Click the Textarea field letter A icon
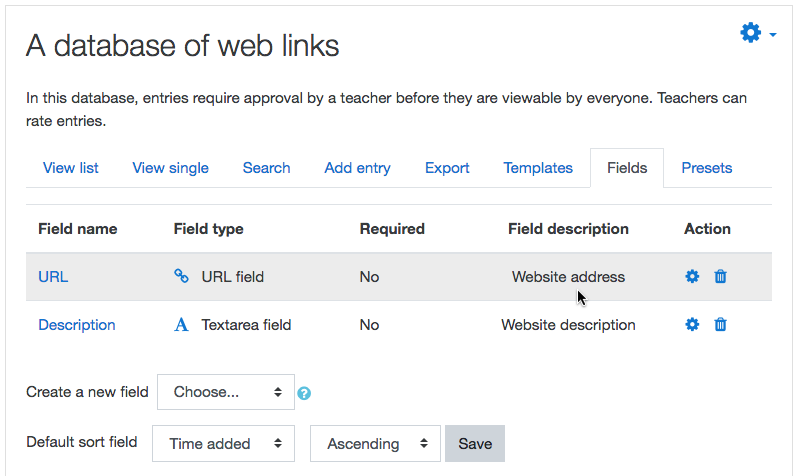 (181, 324)
